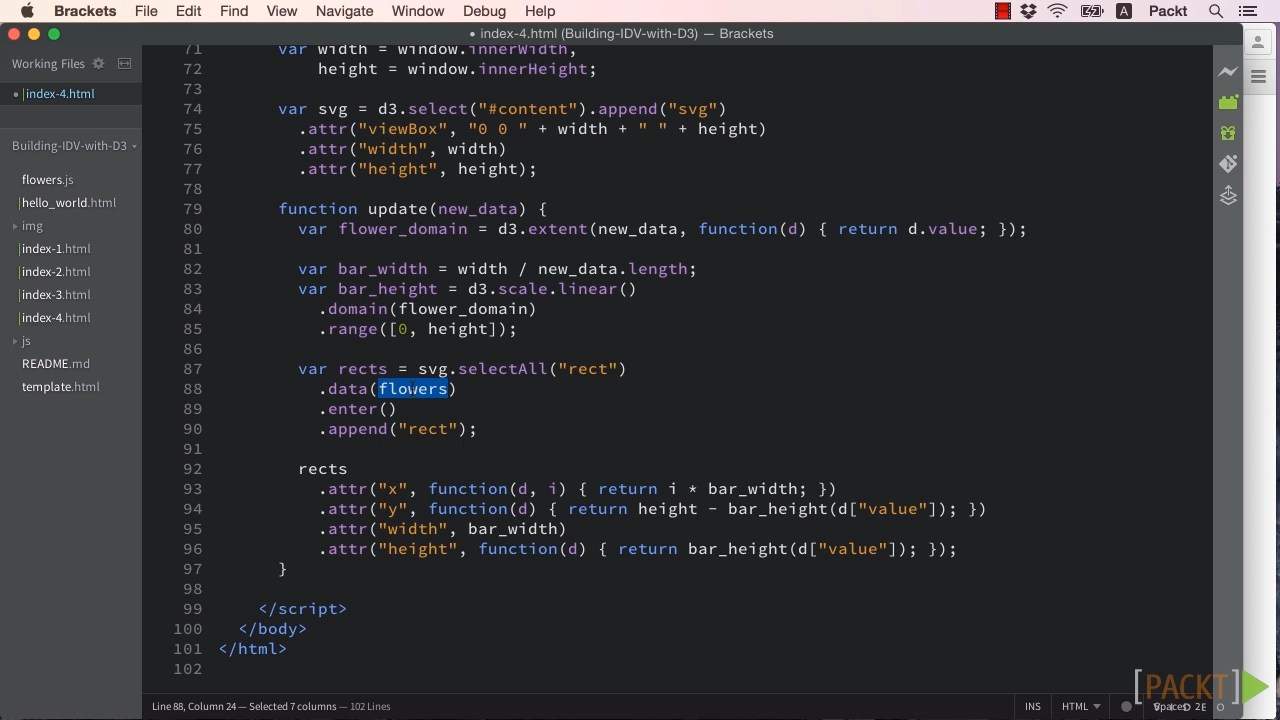Image resolution: width=1280 pixels, height=720 pixels.
Task: Start Live Preview with the lightning icon
Action: (x=1228, y=72)
